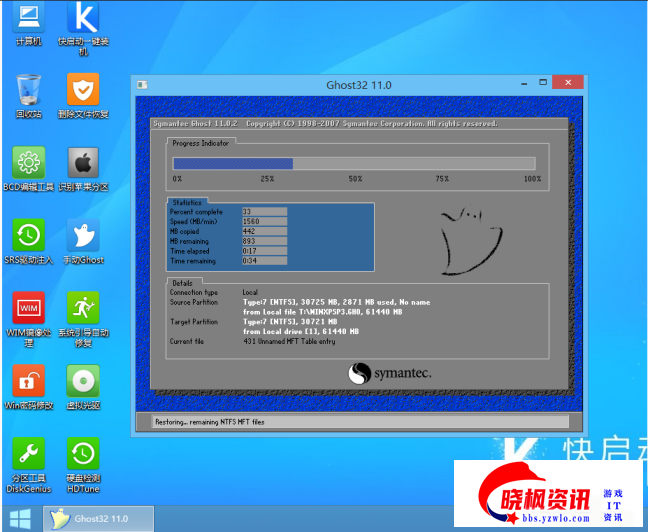Launch 硬盘检测 HDTune shortcut

pyautogui.click(x=83, y=454)
